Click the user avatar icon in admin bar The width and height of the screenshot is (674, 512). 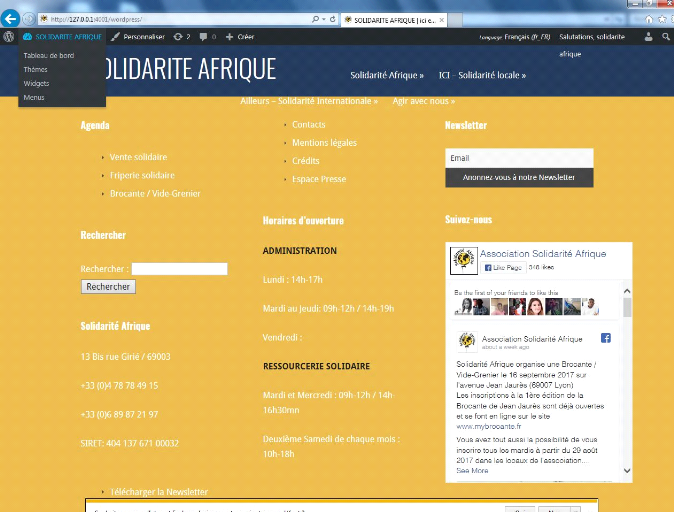click(x=648, y=37)
